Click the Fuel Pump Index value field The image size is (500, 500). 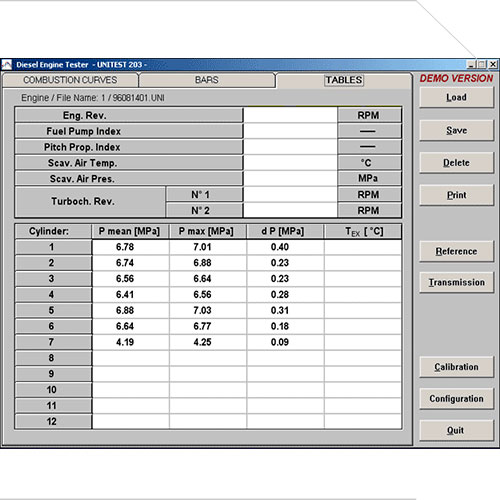pyautogui.click(x=290, y=131)
